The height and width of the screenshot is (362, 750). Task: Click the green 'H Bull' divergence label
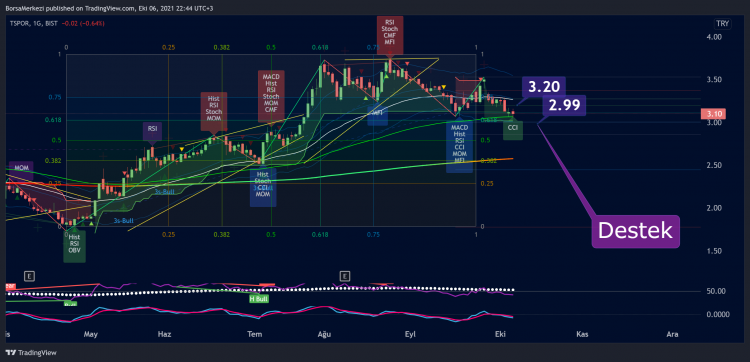(x=259, y=299)
